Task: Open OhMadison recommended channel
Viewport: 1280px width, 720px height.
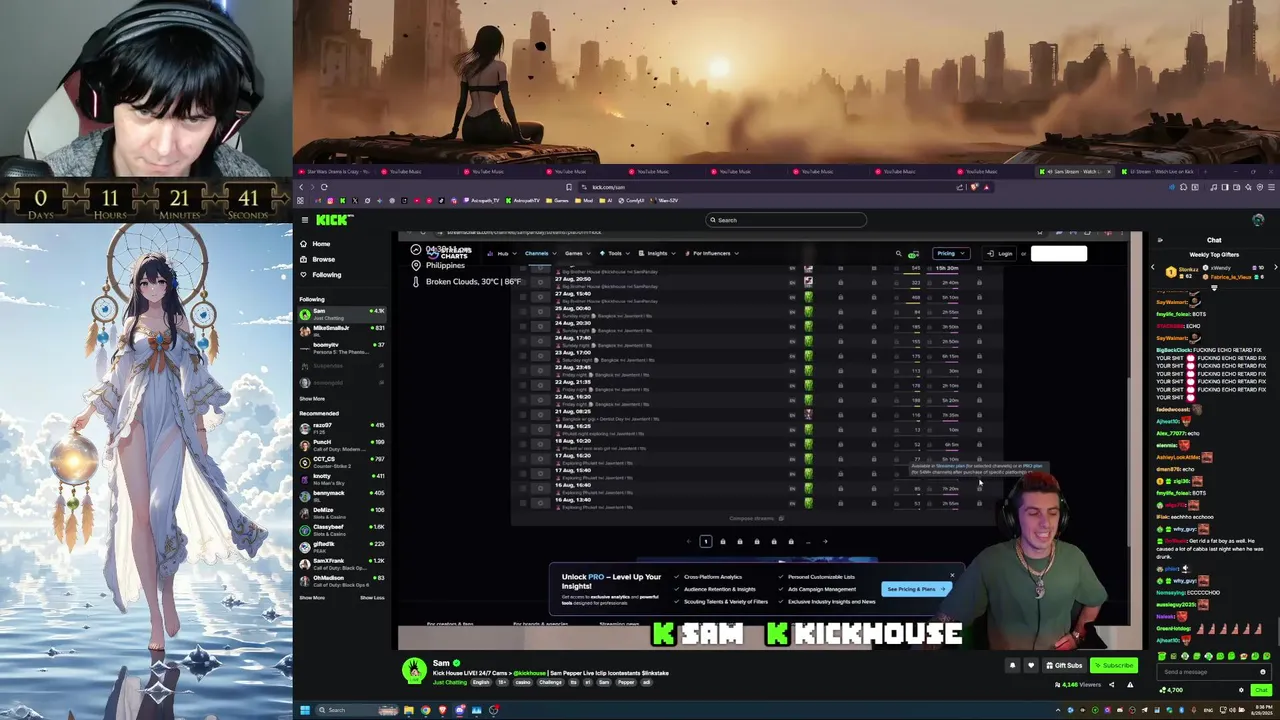Action: tap(341, 580)
